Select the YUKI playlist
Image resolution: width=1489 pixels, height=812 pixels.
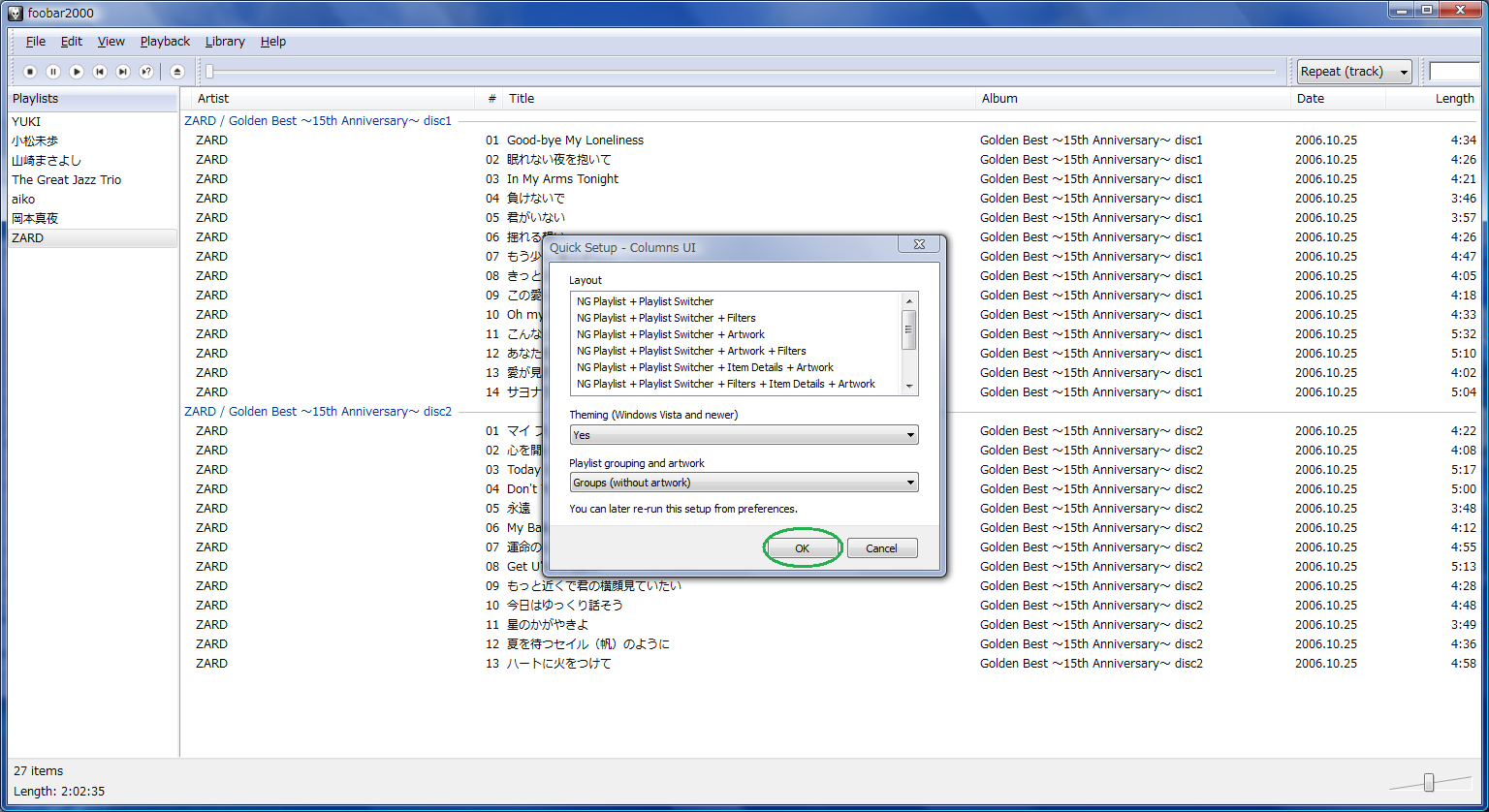click(92, 122)
